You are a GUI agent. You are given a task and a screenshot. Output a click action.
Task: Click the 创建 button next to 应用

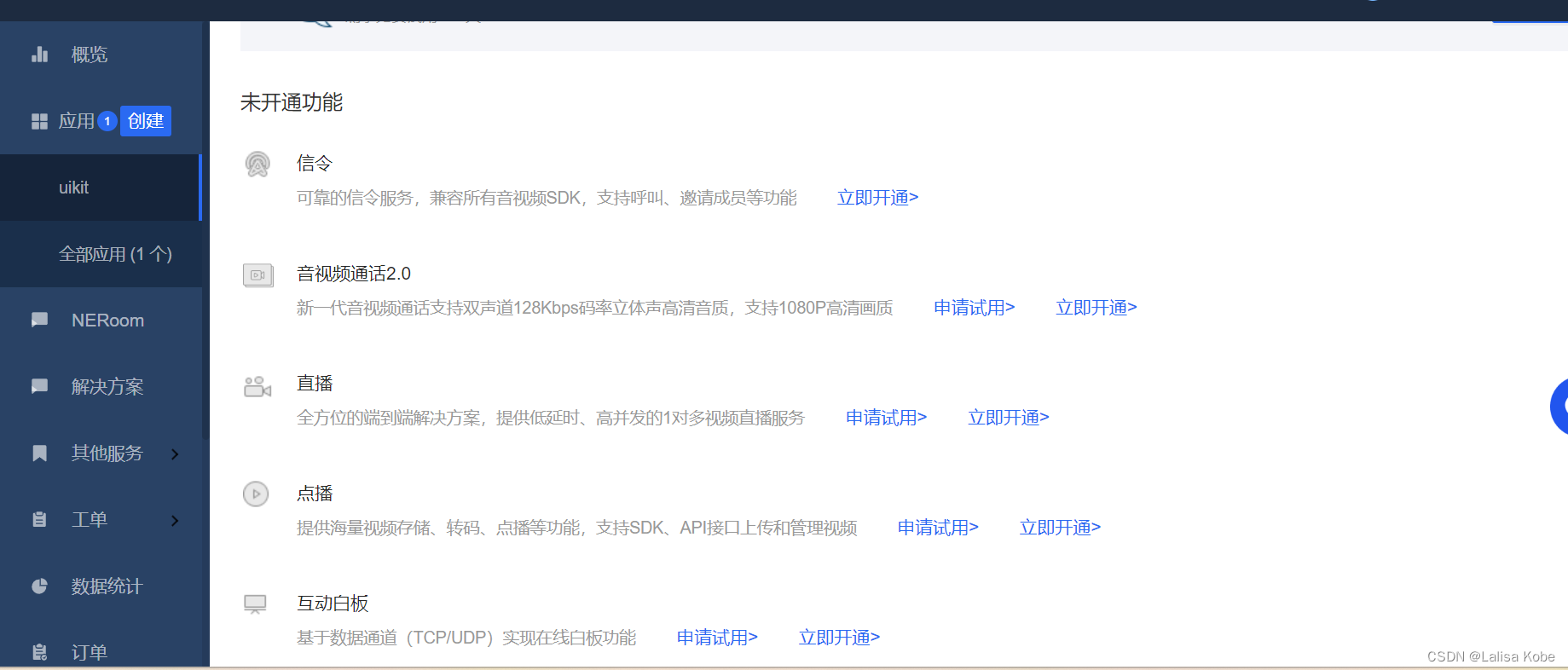(146, 121)
